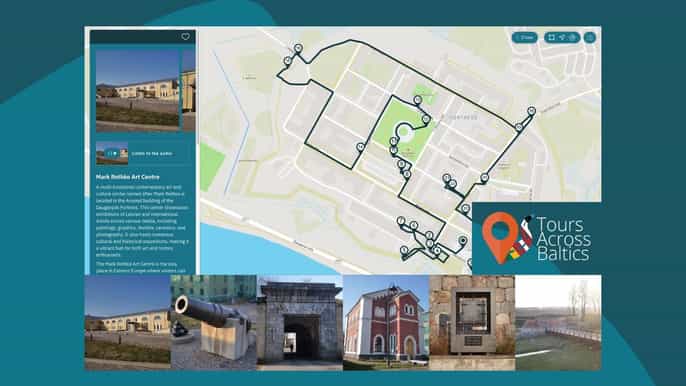The height and width of the screenshot is (386, 686).
Task: Toggle the heart favorite icon
Action: [186, 37]
